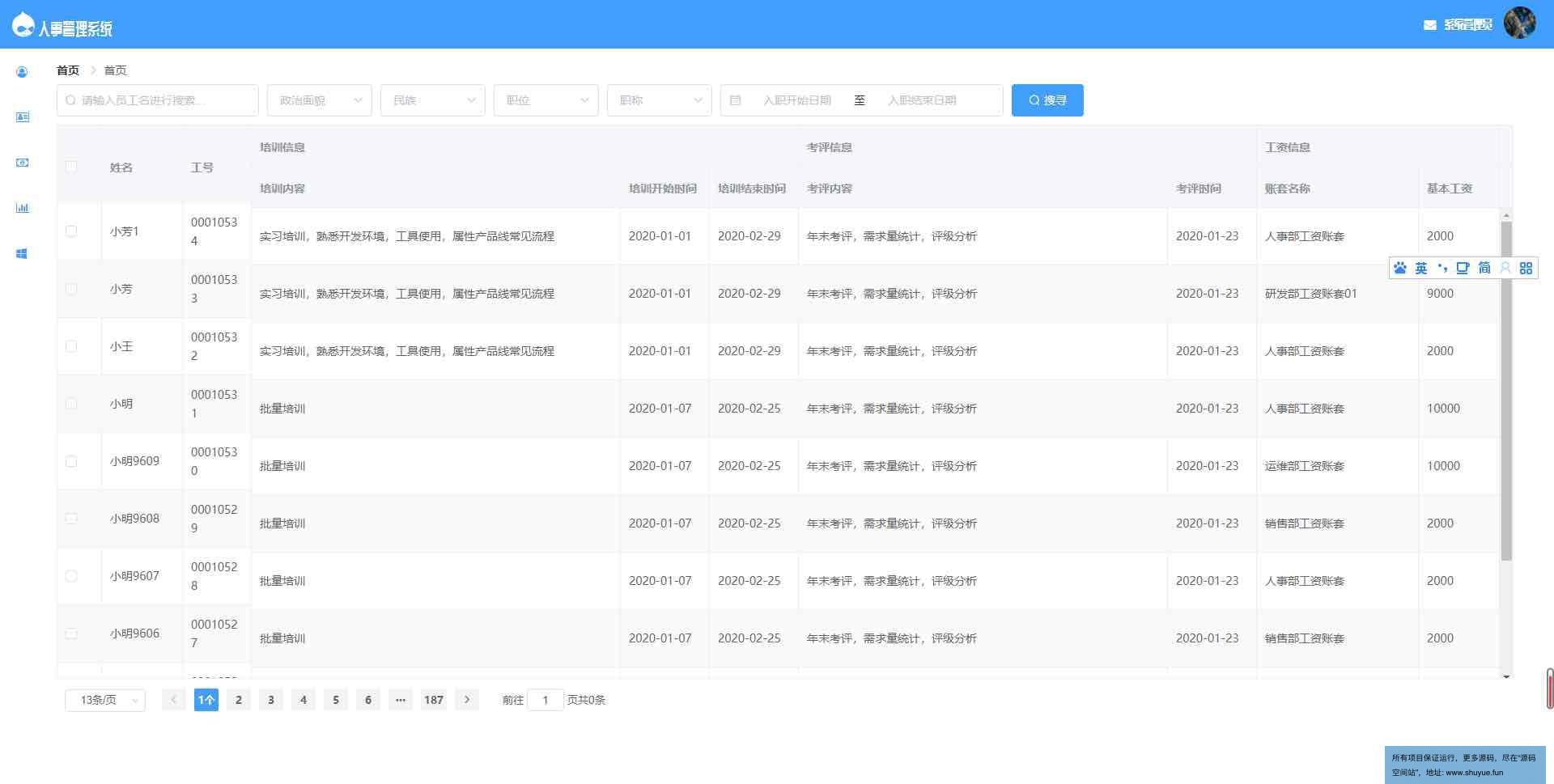Click the go-to page number input

[x=546, y=700]
